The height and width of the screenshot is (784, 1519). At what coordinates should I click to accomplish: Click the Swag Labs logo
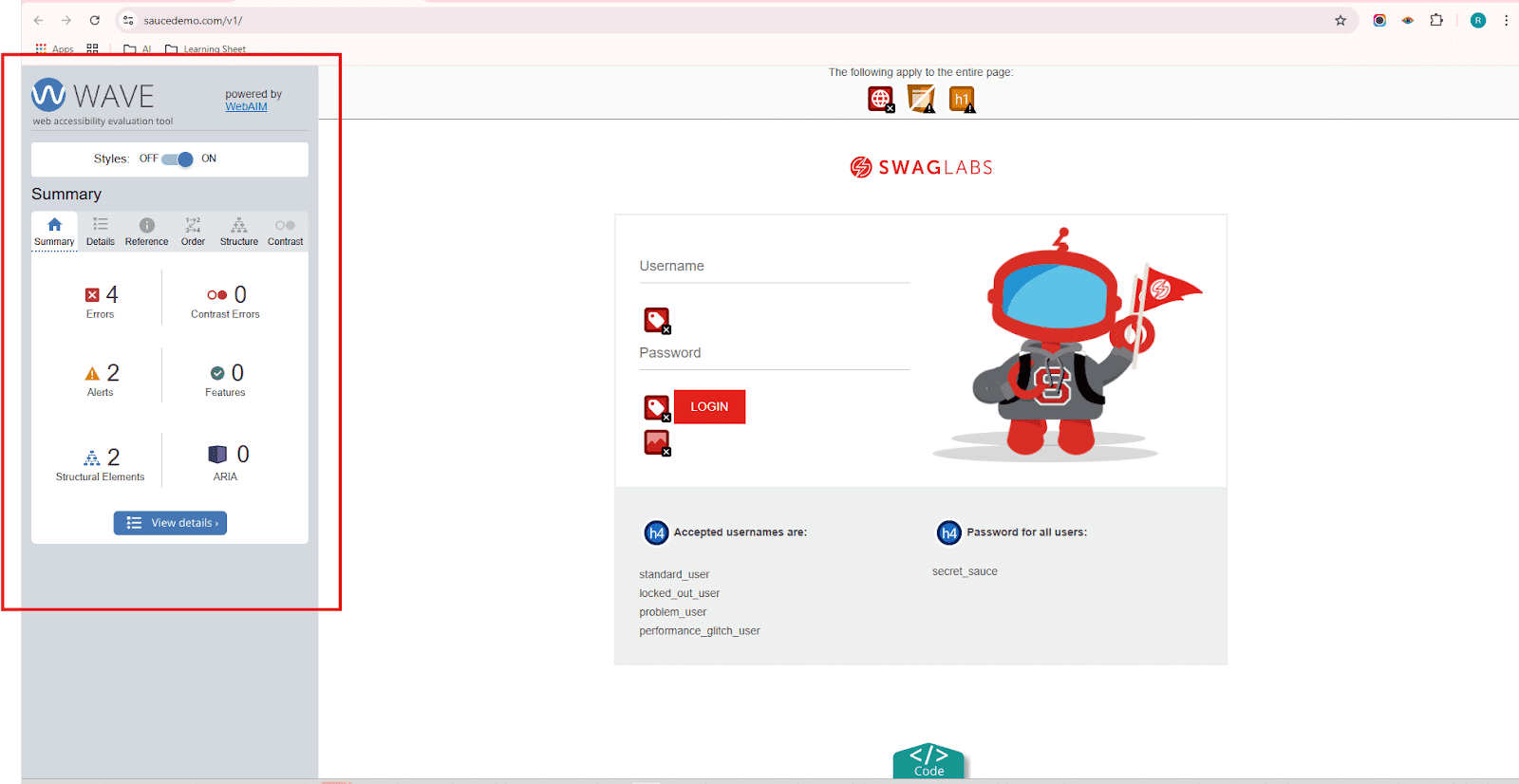[x=921, y=168]
